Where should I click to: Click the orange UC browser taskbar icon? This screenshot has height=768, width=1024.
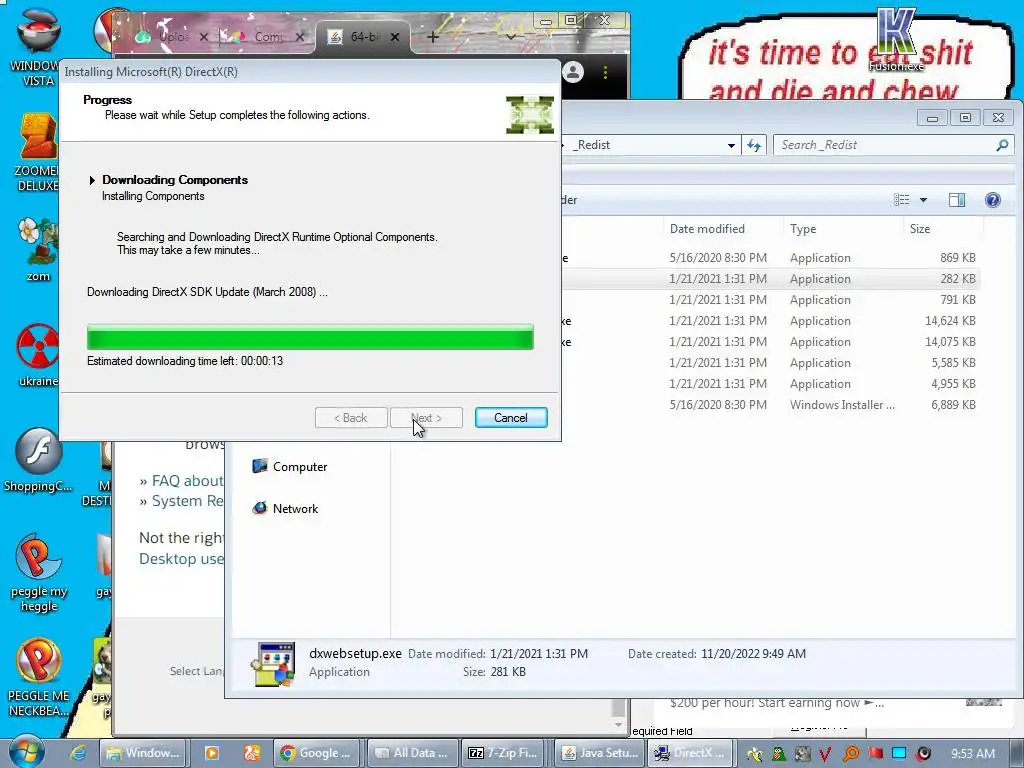click(x=252, y=753)
